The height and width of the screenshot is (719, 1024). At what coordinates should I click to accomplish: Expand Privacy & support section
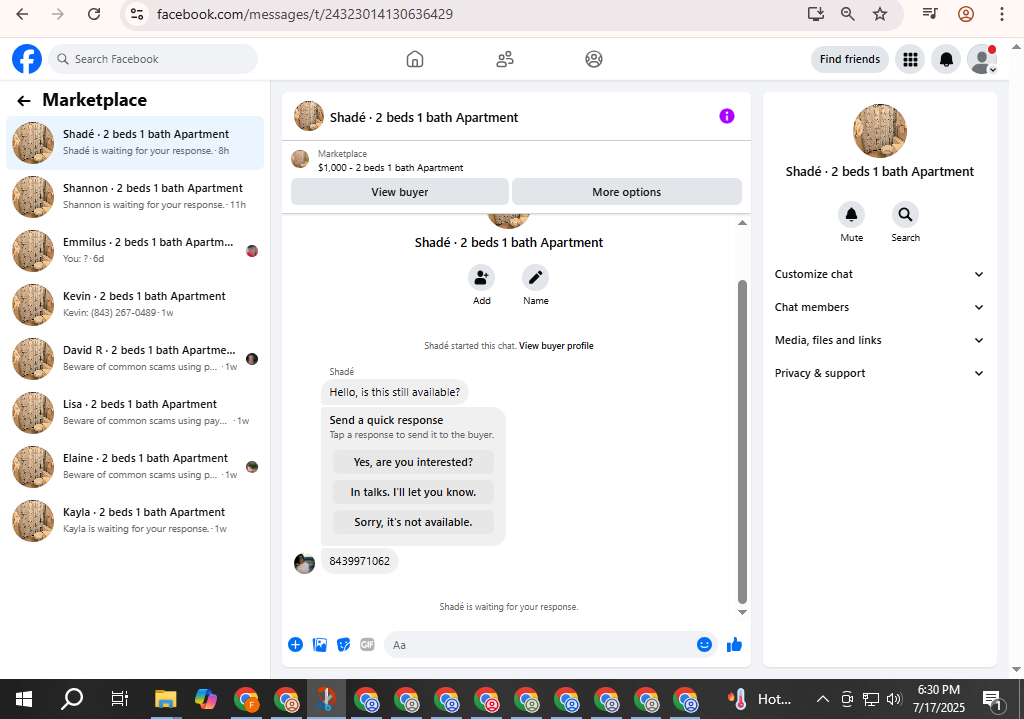pyautogui.click(x=879, y=373)
